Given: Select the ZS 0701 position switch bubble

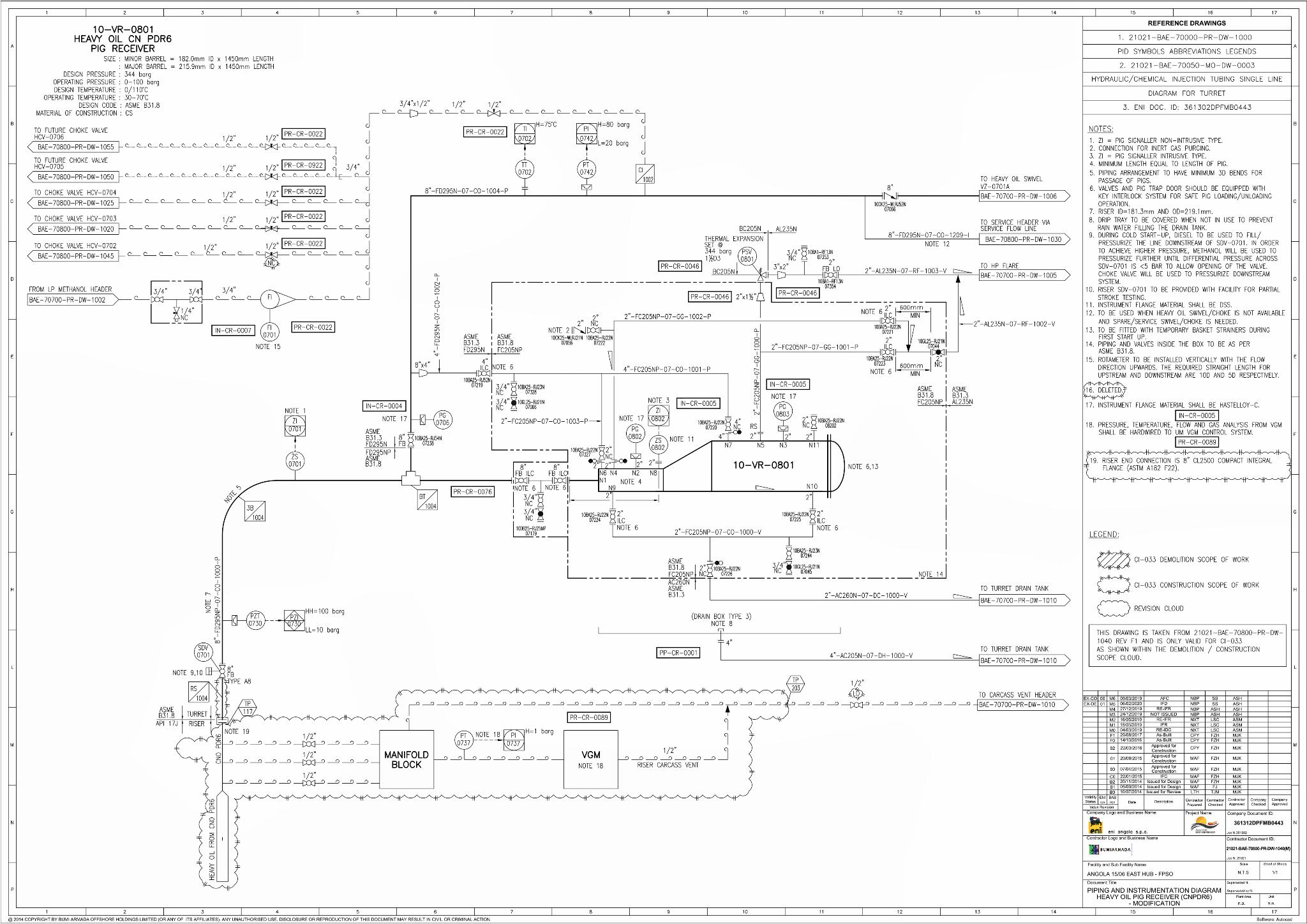Looking at the screenshot, I should coord(295,461).
